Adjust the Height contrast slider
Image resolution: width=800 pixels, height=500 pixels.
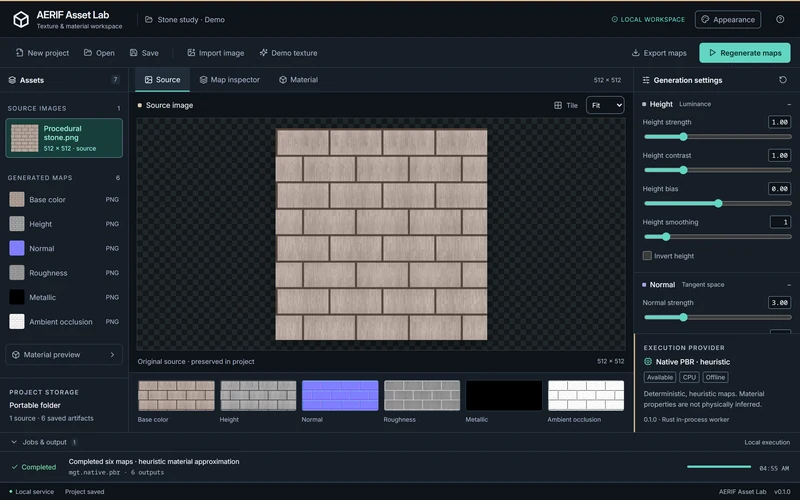click(717, 170)
